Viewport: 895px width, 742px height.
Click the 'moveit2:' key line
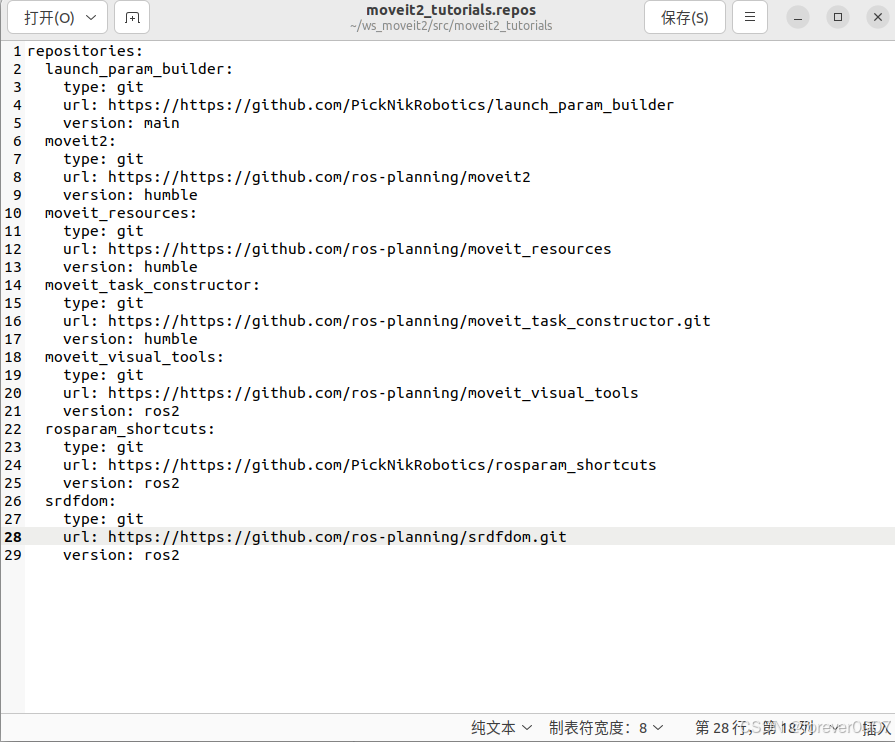[x=80, y=141]
